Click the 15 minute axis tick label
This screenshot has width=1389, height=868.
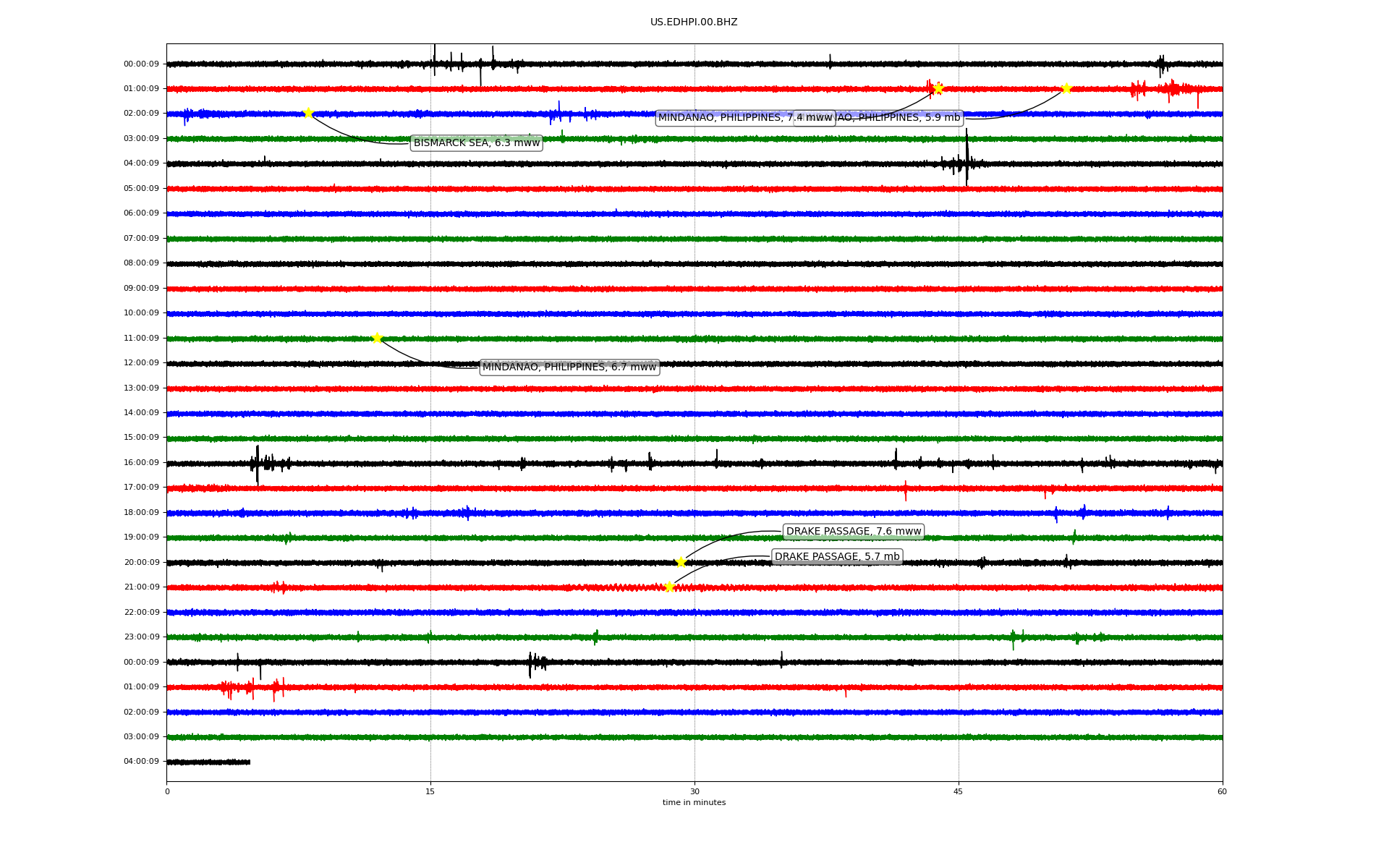click(x=430, y=792)
